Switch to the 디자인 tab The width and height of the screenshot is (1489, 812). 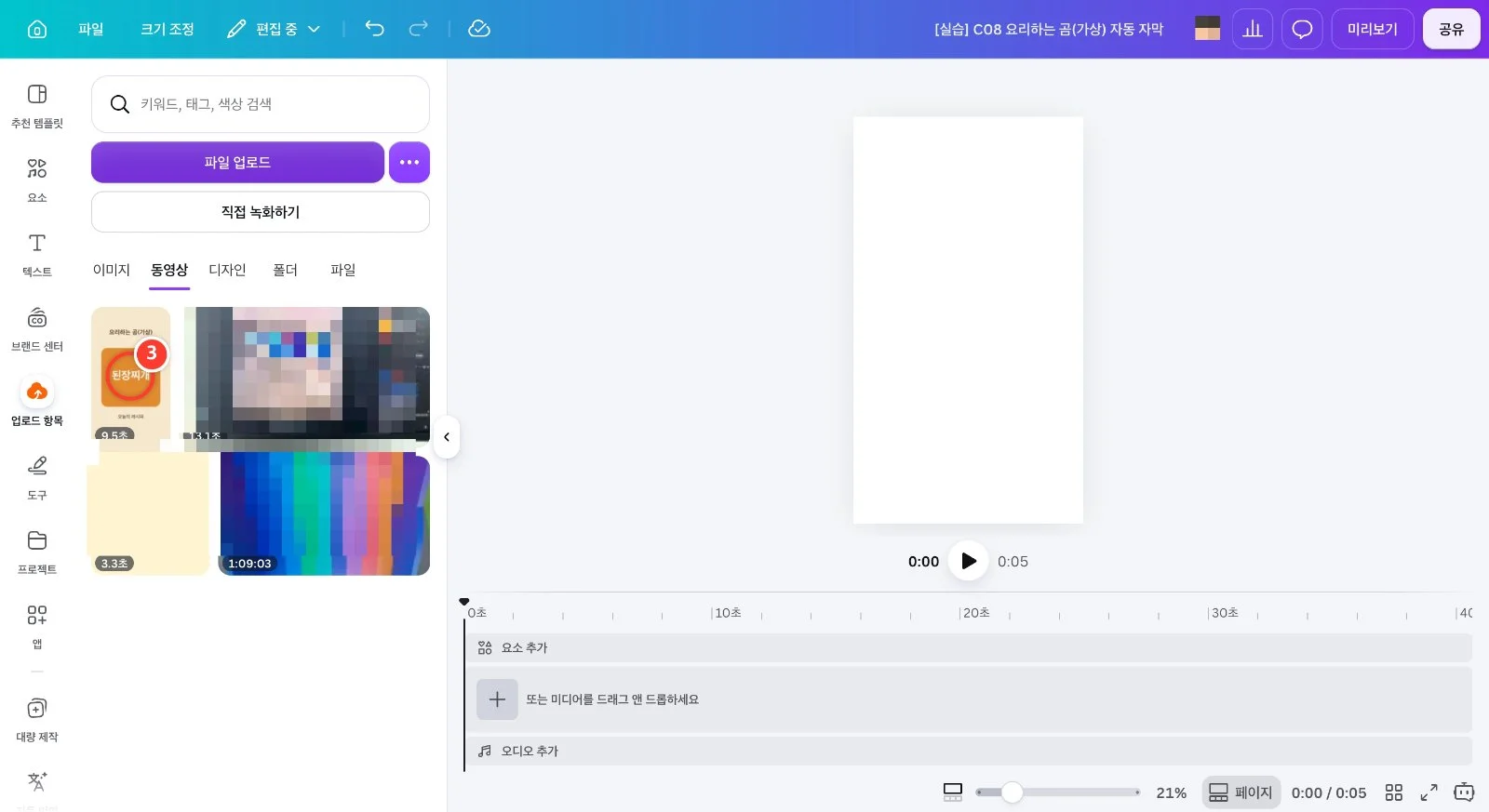tap(227, 270)
